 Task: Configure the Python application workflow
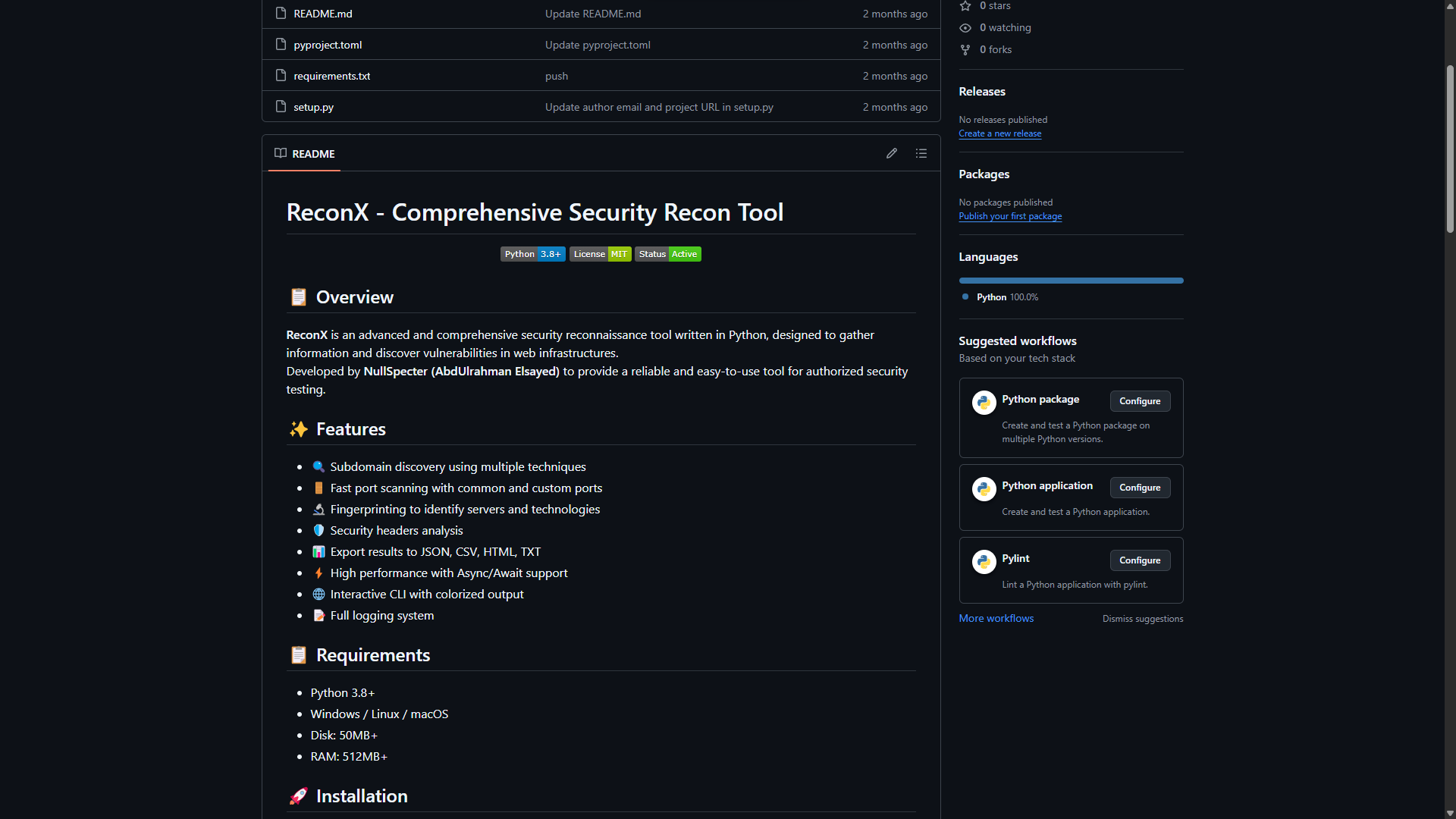[1139, 488]
